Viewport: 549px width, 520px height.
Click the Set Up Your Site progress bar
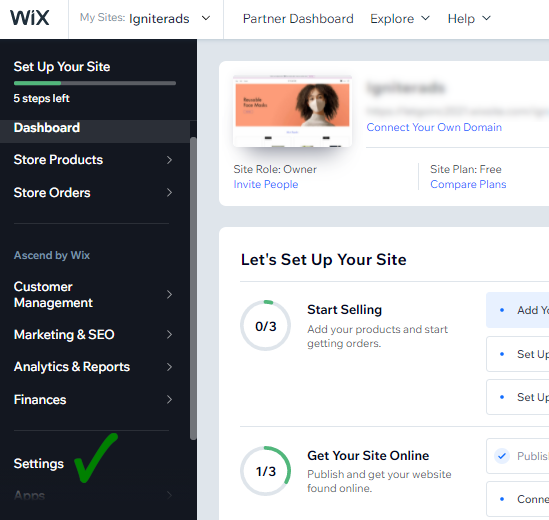click(x=95, y=83)
